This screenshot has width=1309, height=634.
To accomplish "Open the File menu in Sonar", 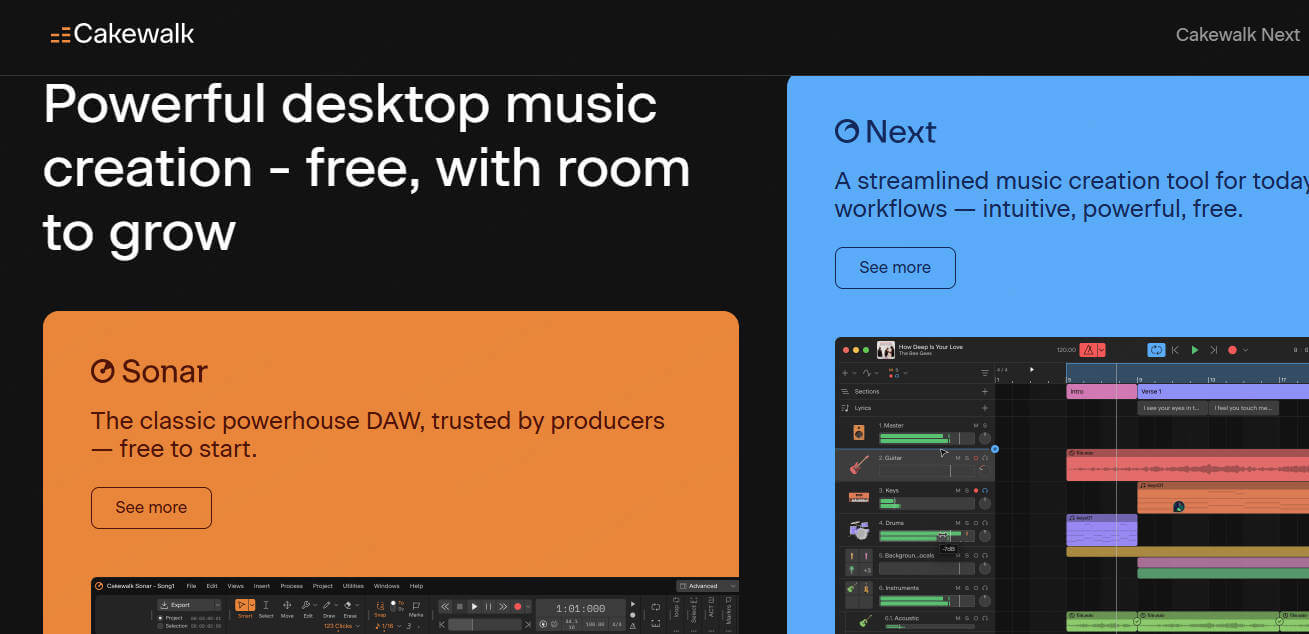I will coord(191,586).
